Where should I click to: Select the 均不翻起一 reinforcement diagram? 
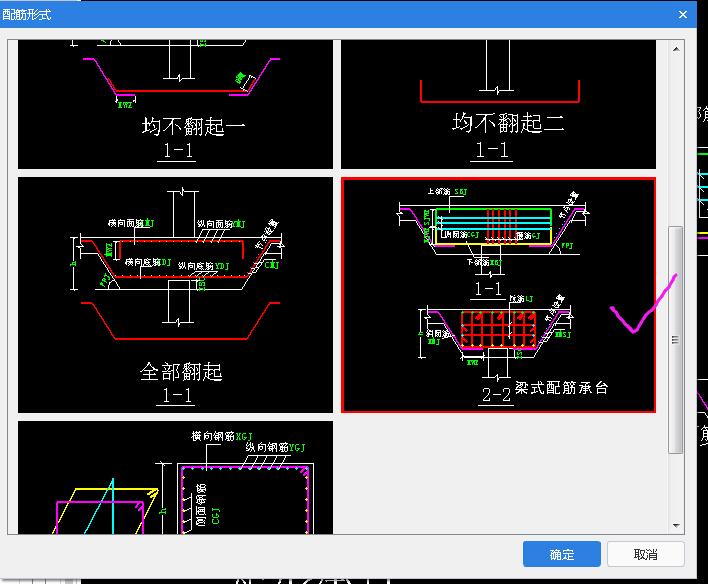coord(175,104)
